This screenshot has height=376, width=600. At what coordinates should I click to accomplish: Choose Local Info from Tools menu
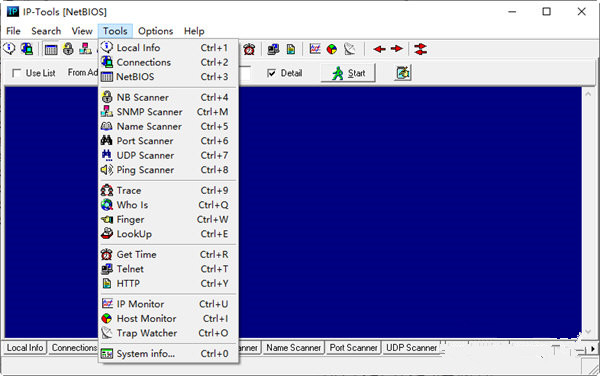[168, 48]
